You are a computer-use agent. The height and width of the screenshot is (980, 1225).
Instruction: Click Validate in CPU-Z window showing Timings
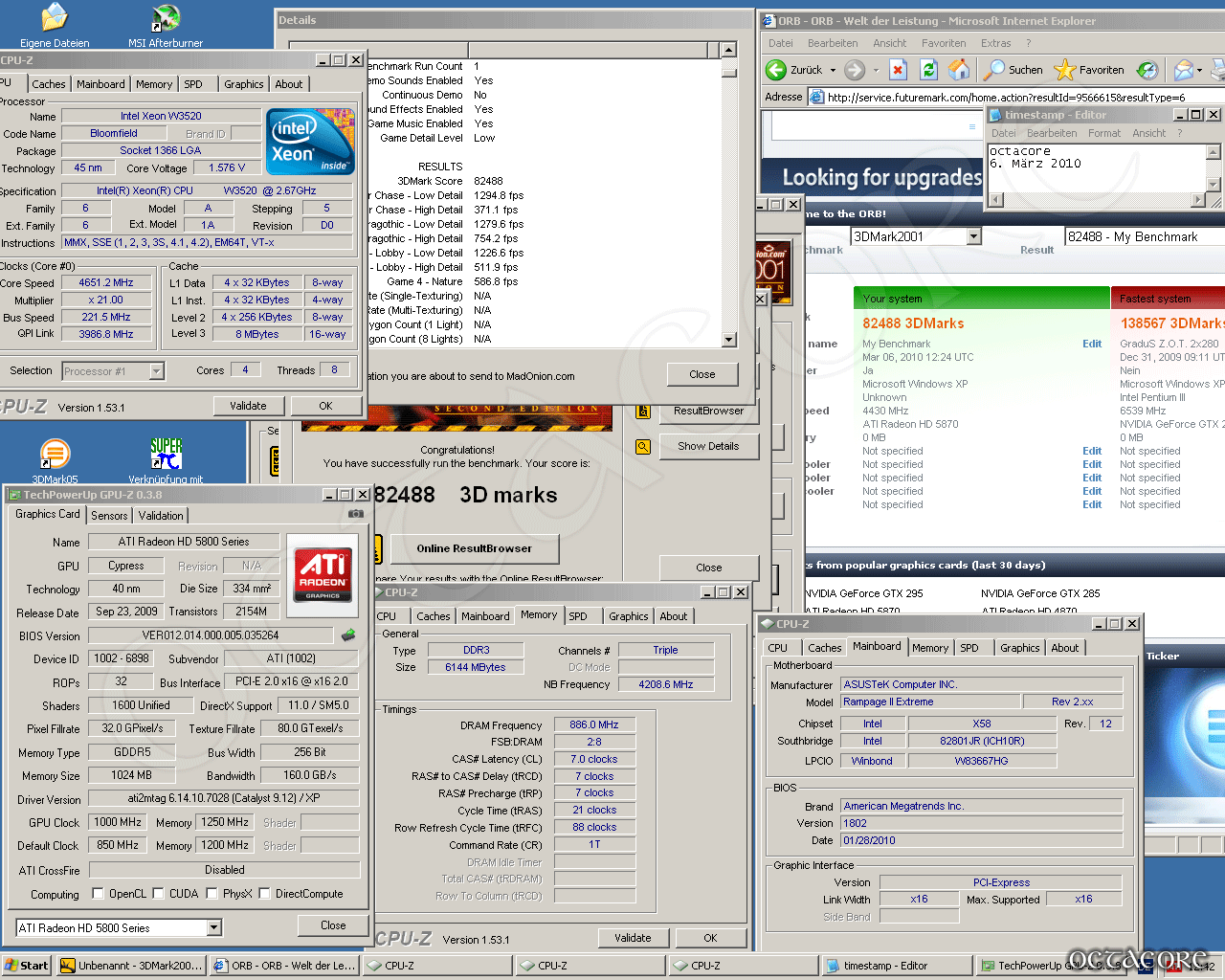(633, 938)
